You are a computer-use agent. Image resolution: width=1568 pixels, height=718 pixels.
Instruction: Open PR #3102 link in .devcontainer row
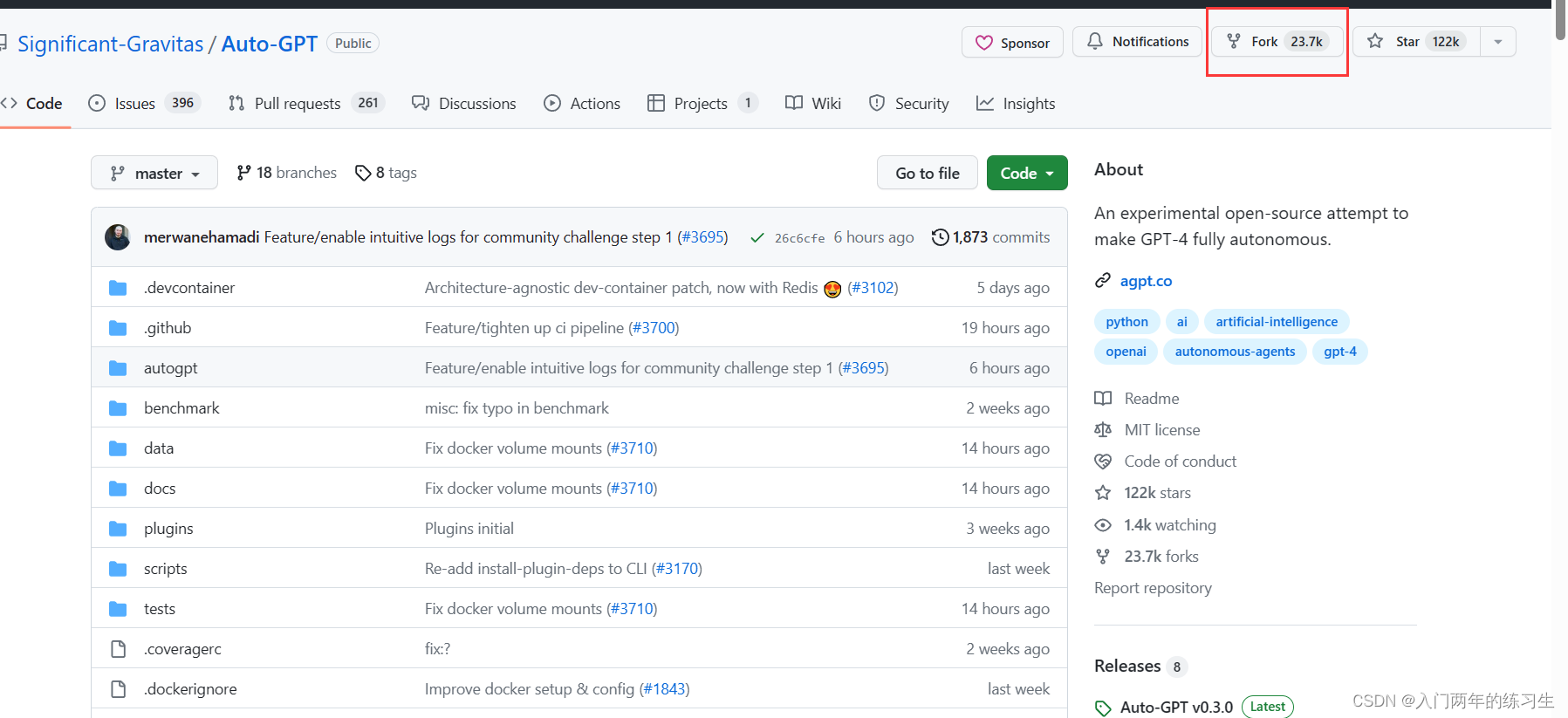point(873,288)
